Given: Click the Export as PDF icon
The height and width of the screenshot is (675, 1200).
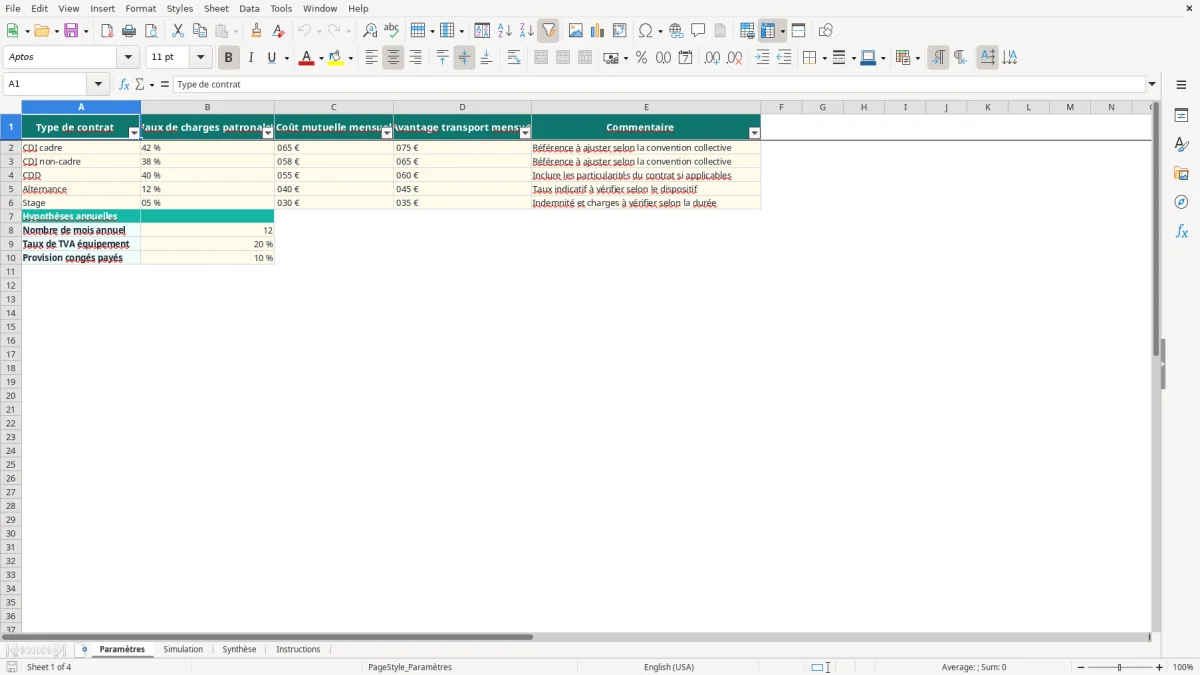Looking at the screenshot, I should (107, 31).
